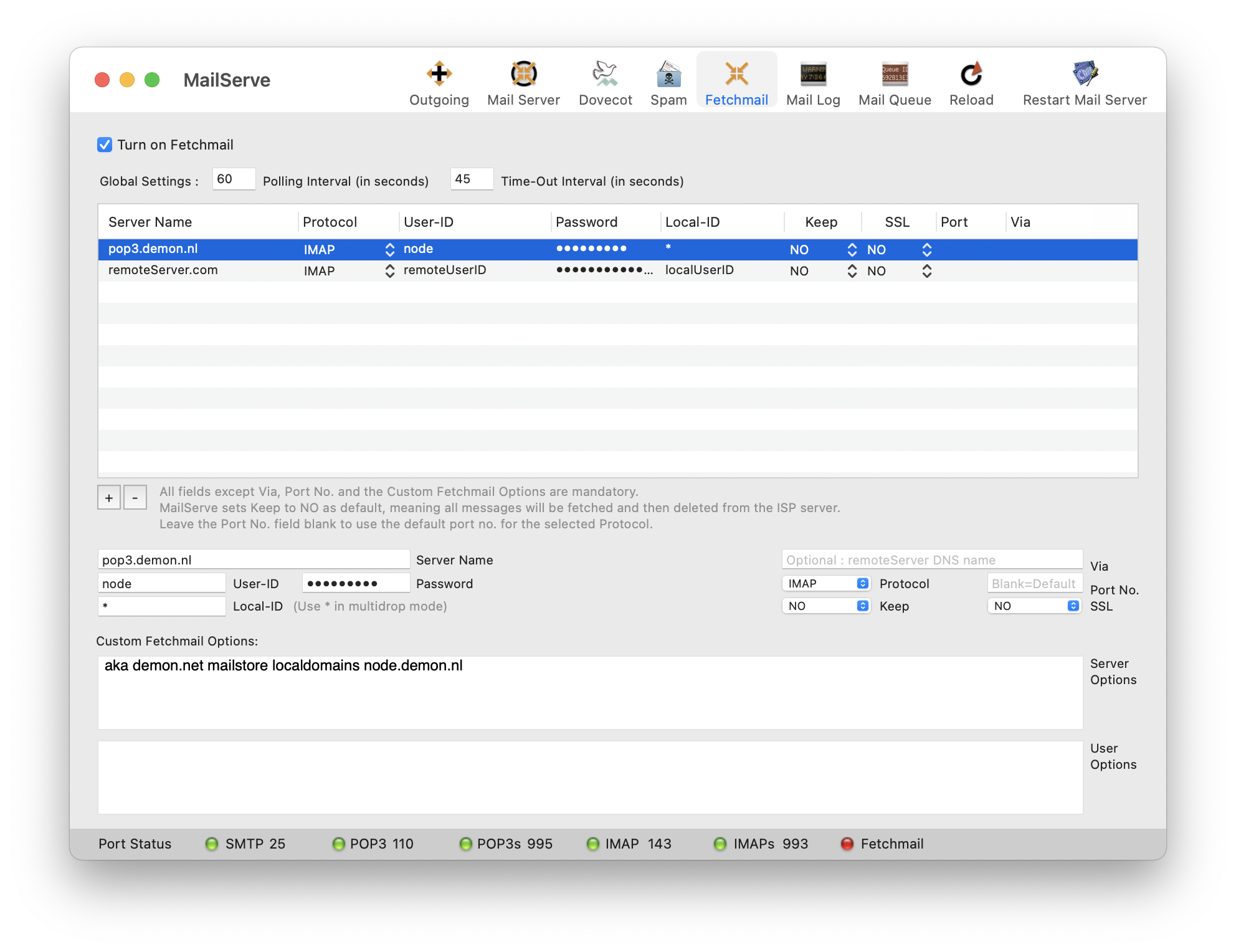Open the Mail Server settings icon
This screenshot has height=952, width=1236.
(523, 74)
